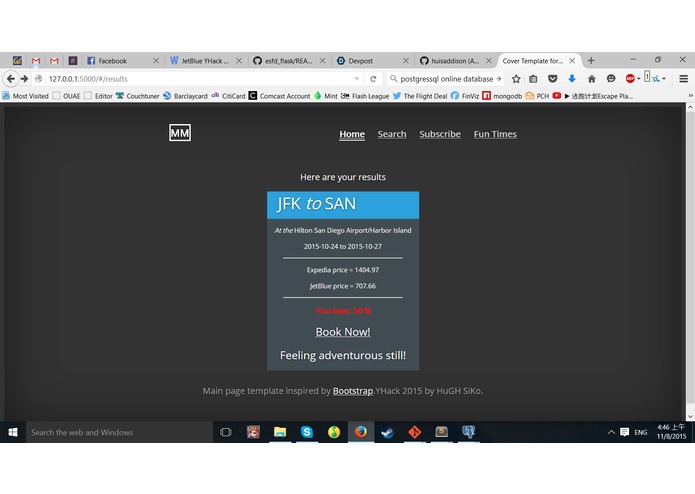Click the browser forward arrow button

[24, 79]
